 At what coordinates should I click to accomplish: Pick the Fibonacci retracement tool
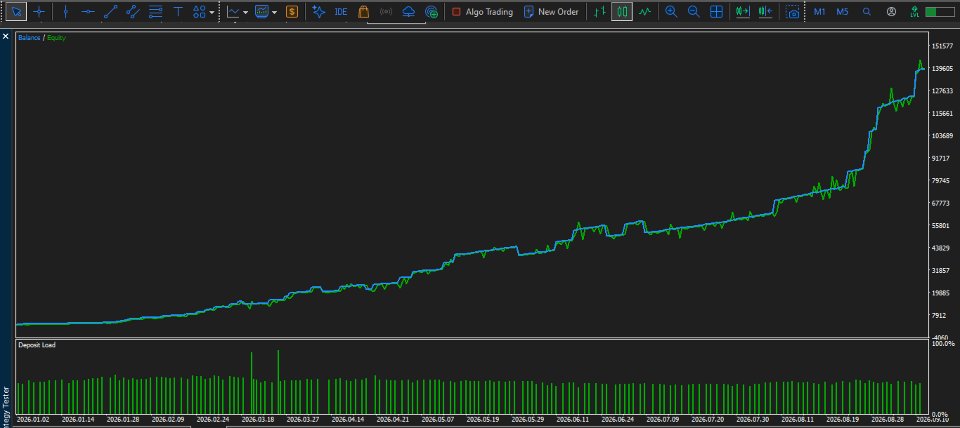point(156,12)
